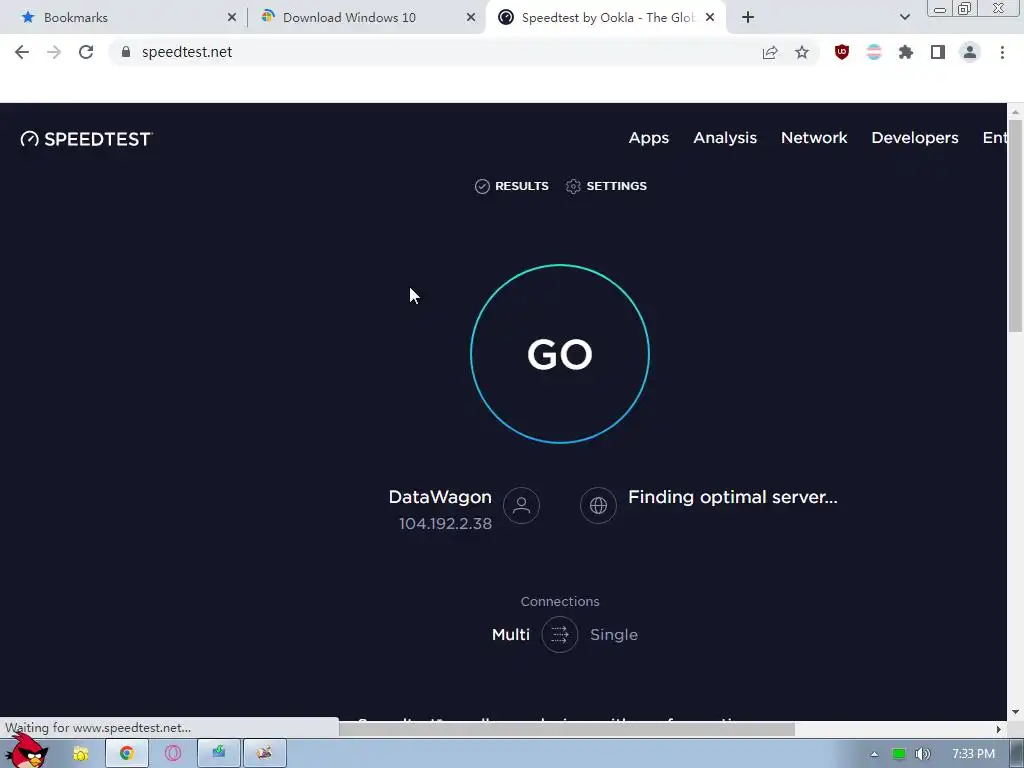Image resolution: width=1024 pixels, height=768 pixels.
Task: Open the Apps menu
Action: (x=648, y=138)
